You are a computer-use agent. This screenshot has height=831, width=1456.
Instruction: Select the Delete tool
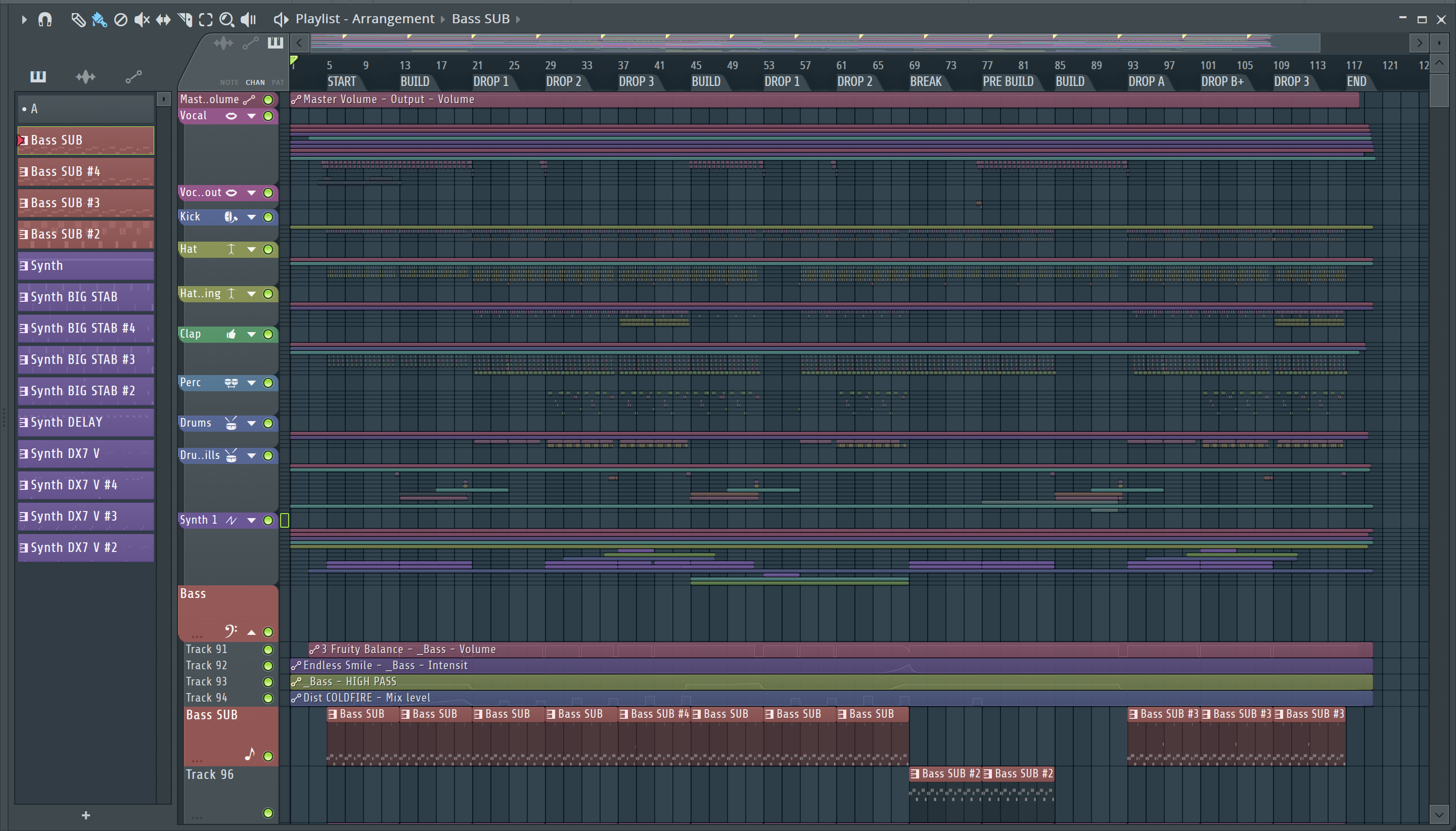pos(120,19)
